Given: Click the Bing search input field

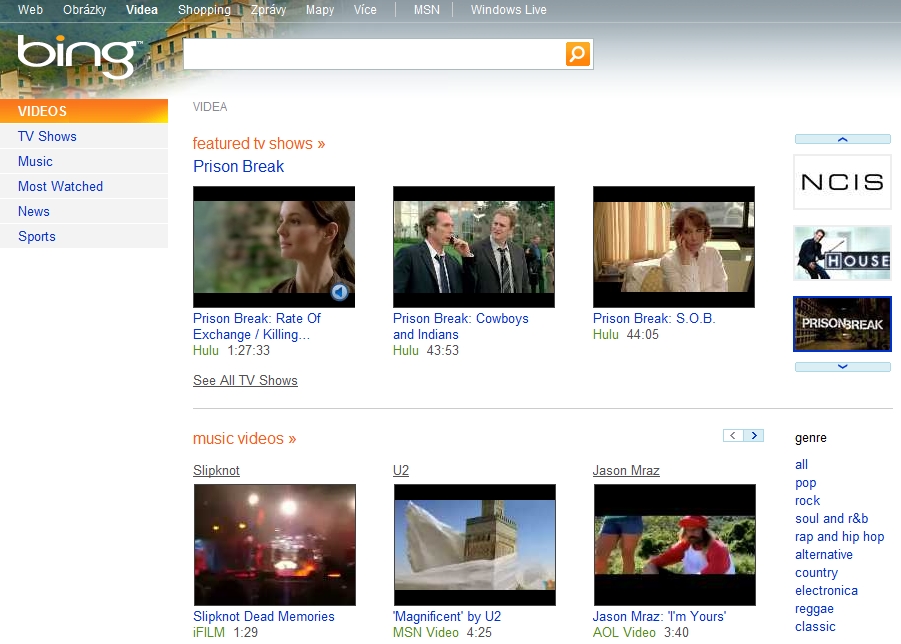Looking at the screenshot, I should [375, 54].
